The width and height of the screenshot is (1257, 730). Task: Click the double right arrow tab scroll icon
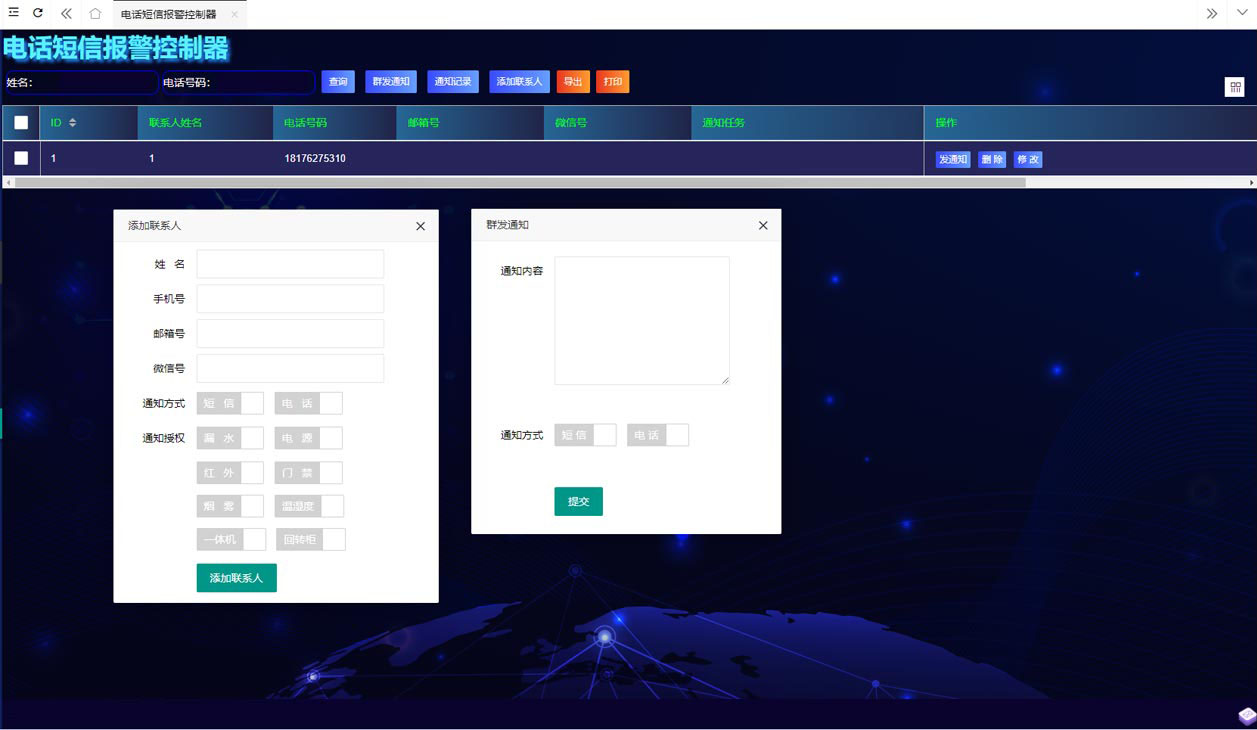tap(1212, 14)
